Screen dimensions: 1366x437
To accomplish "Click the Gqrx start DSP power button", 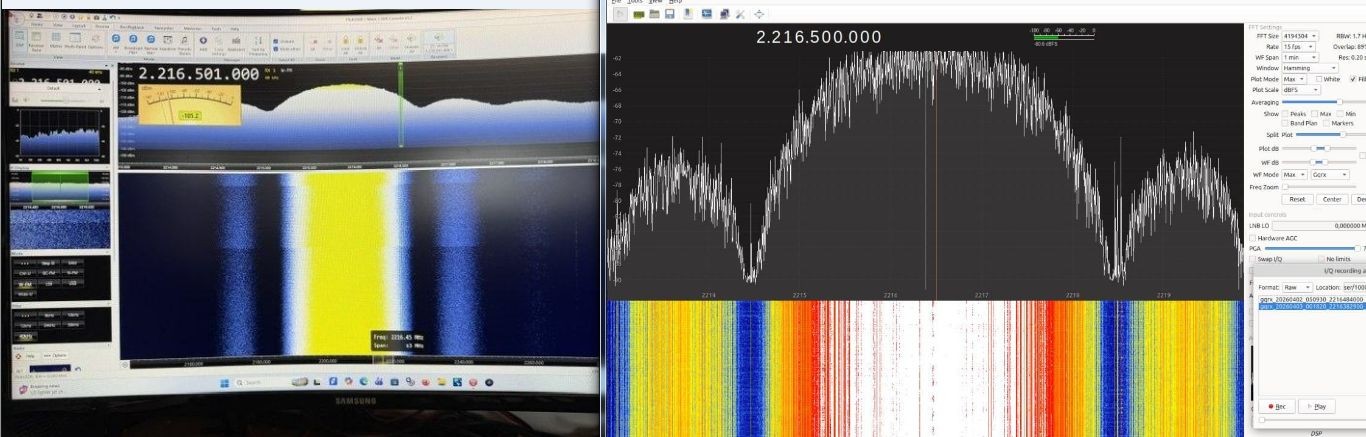I will pos(620,14).
